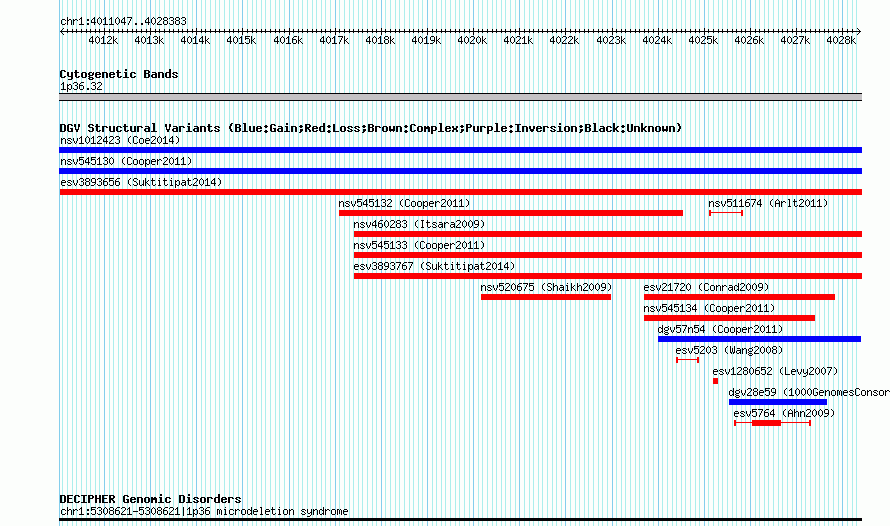Select the 1p36.32 band label
Screen dimensions: 890x526
point(81,86)
